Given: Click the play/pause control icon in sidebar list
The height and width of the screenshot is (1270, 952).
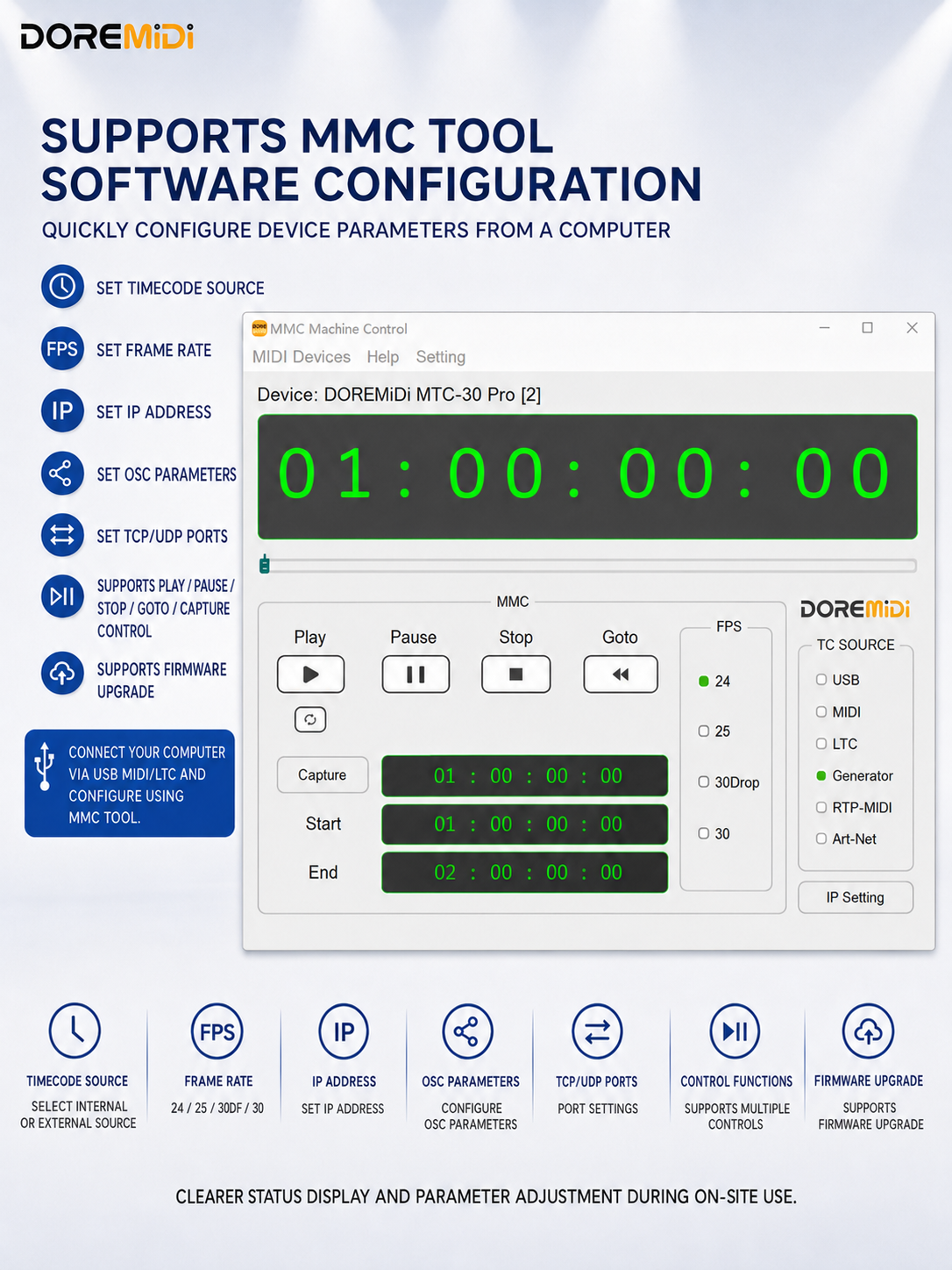Looking at the screenshot, I should point(62,596).
